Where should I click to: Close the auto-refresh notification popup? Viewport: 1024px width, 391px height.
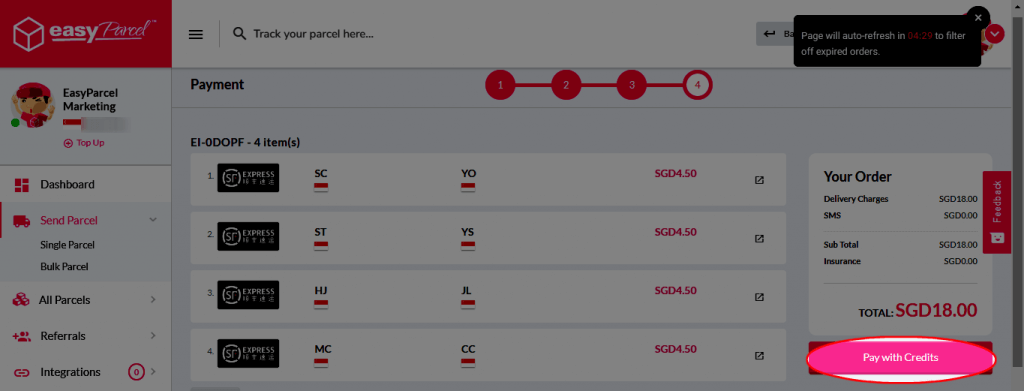pos(978,18)
